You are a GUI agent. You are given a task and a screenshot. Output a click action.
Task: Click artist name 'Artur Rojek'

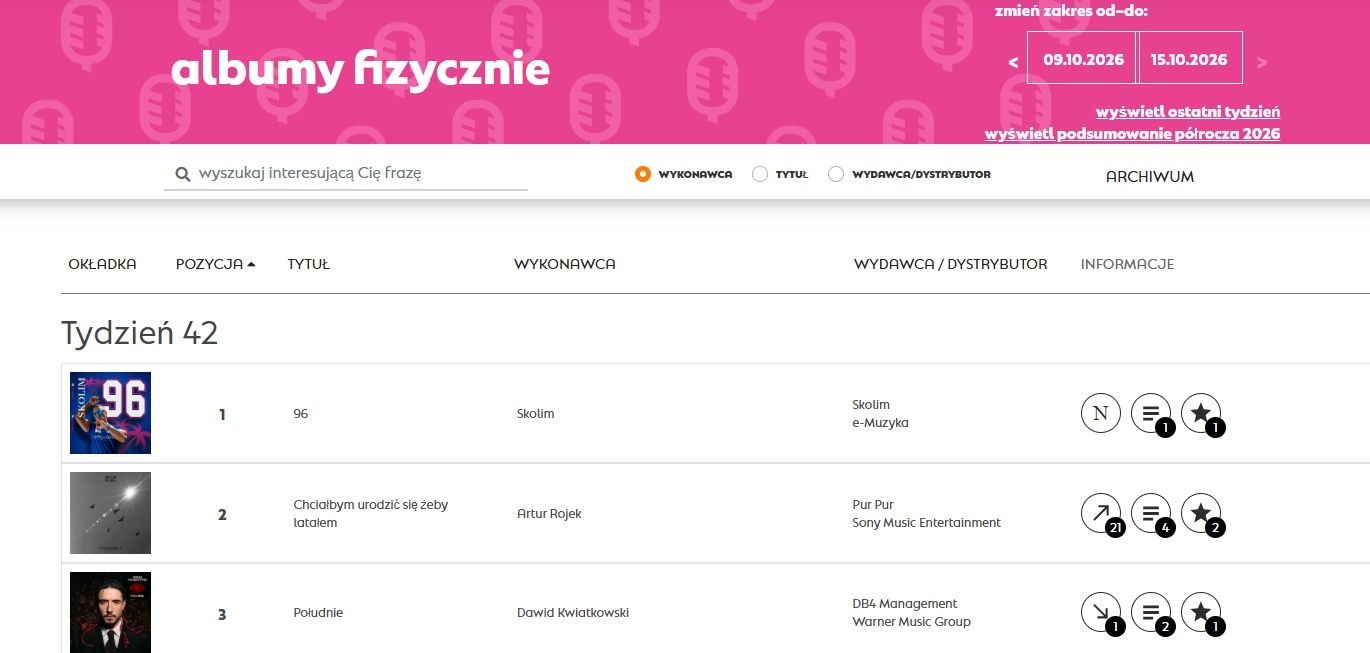[x=549, y=513]
